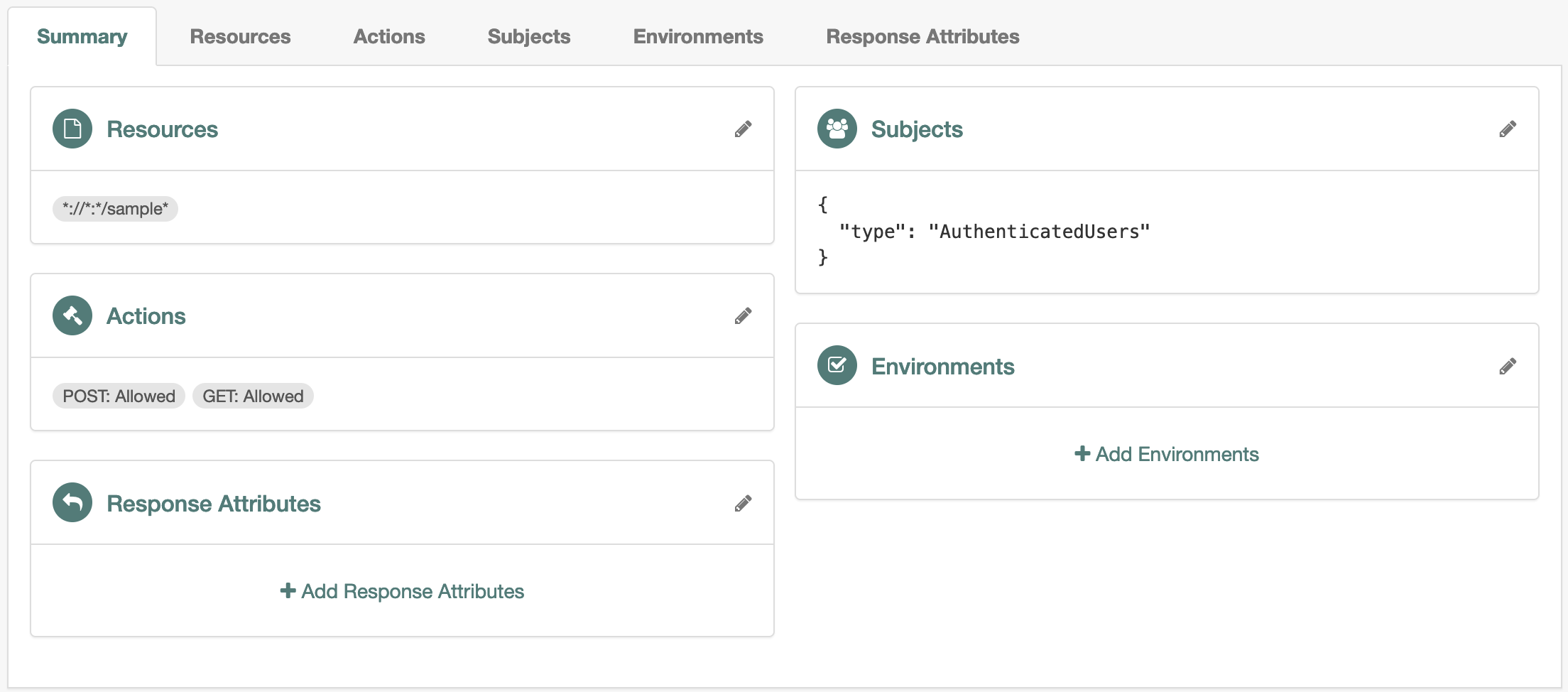Select the *://*:*/sample* resource chip
1568x692 pixels.
pos(115,208)
